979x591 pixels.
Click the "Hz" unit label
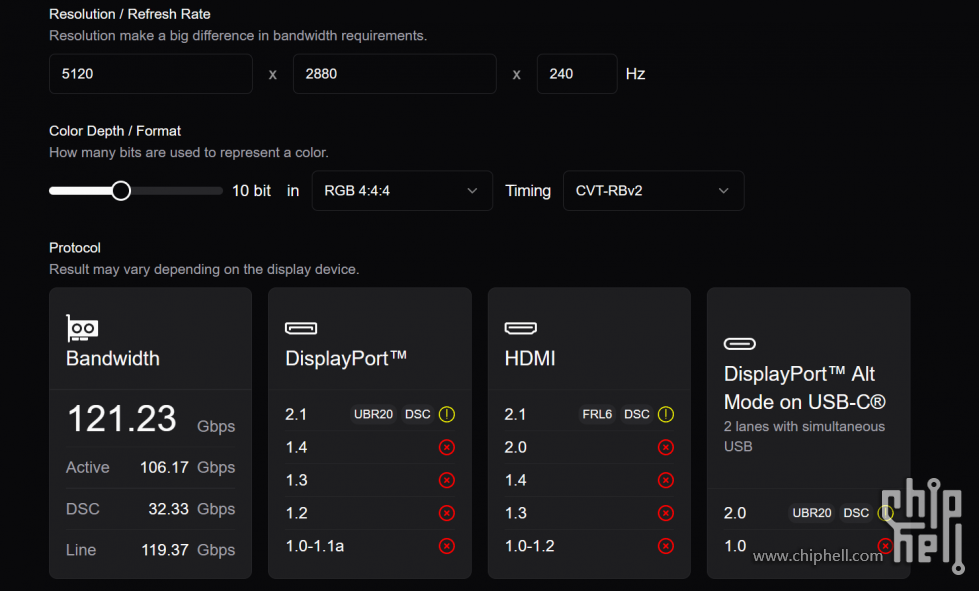click(x=636, y=74)
